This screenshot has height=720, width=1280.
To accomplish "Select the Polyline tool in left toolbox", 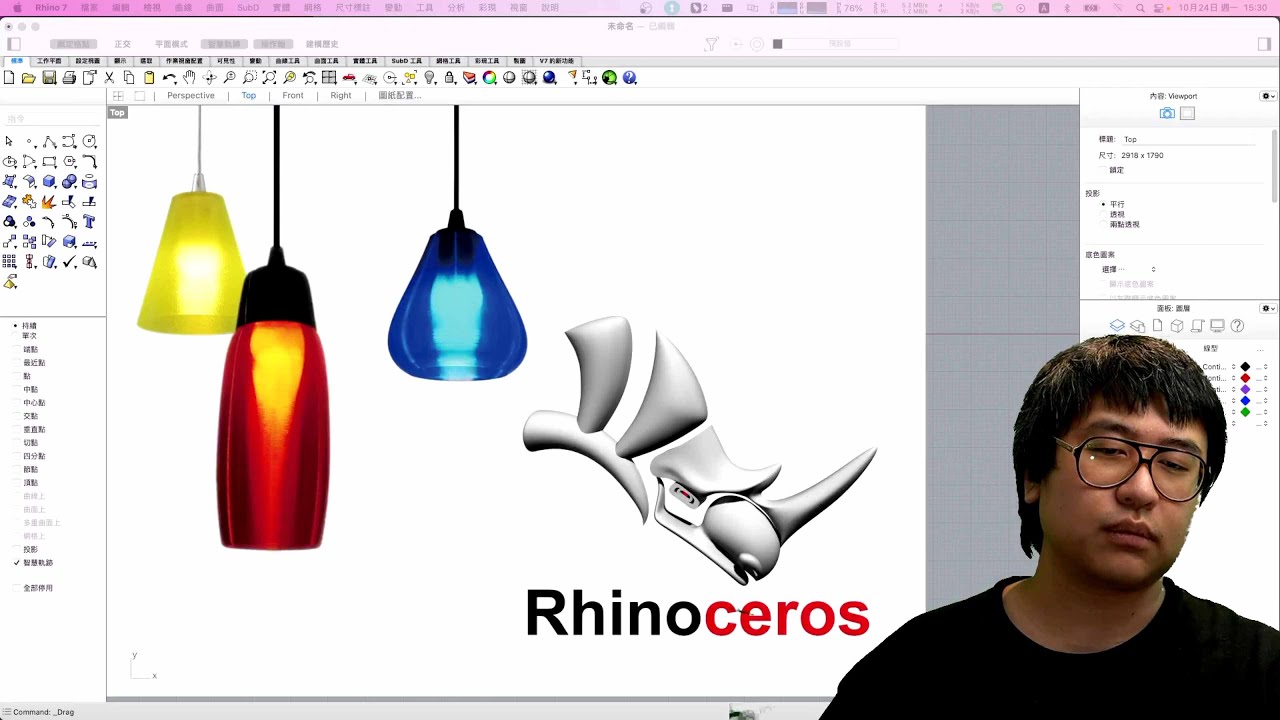I will (x=49, y=142).
